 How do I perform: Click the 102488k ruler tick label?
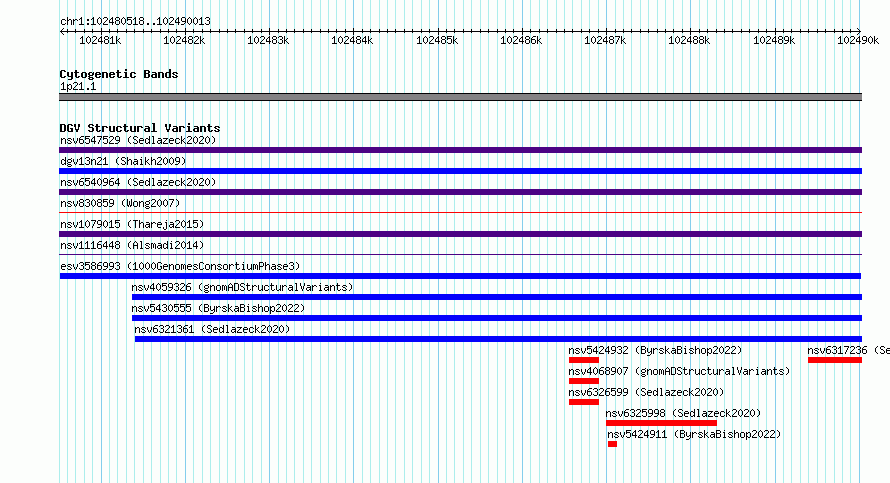coord(689,40)
